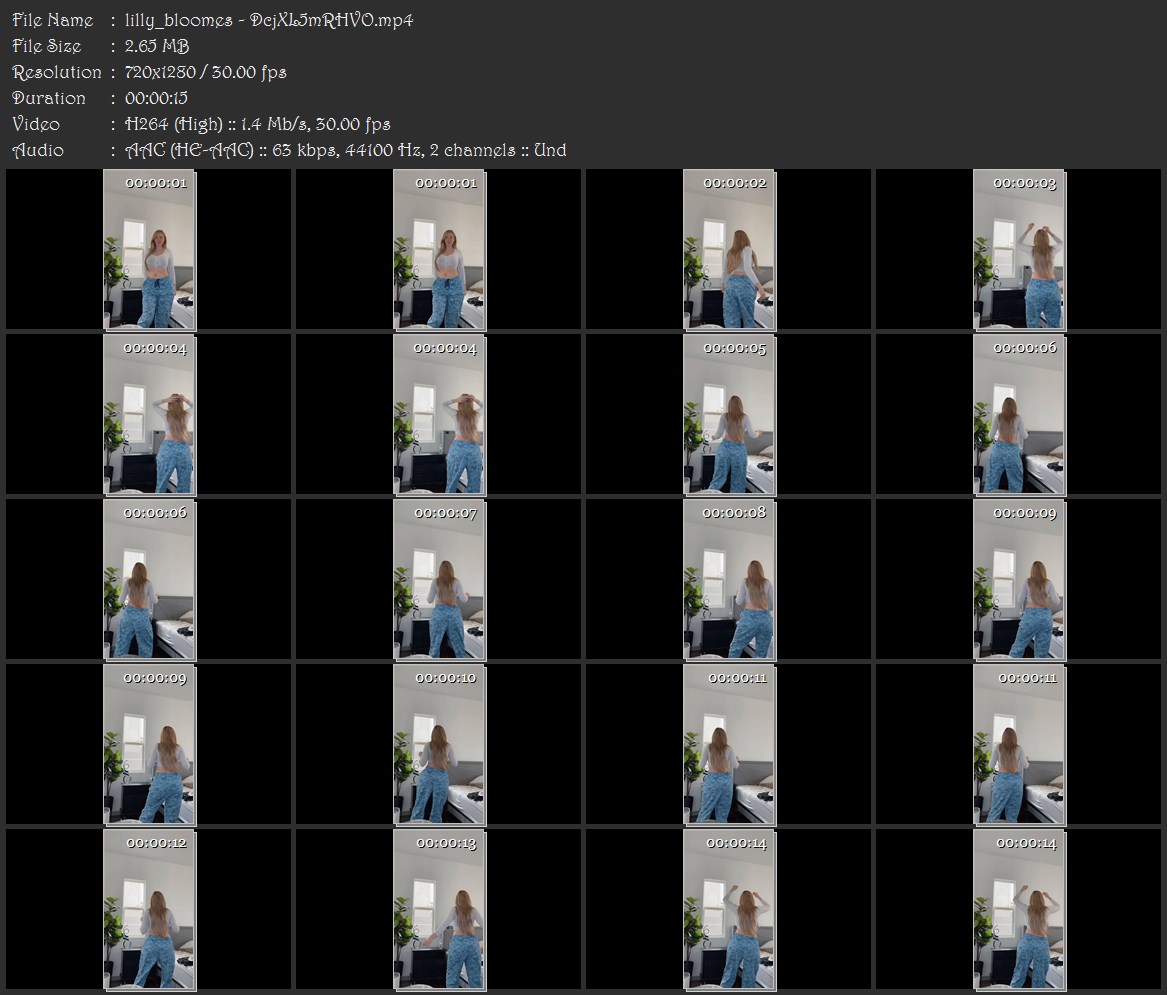Click the file name 'lilly_bloomes - DcjXL5mRHVO.mp4'

(x=269, y=20)
